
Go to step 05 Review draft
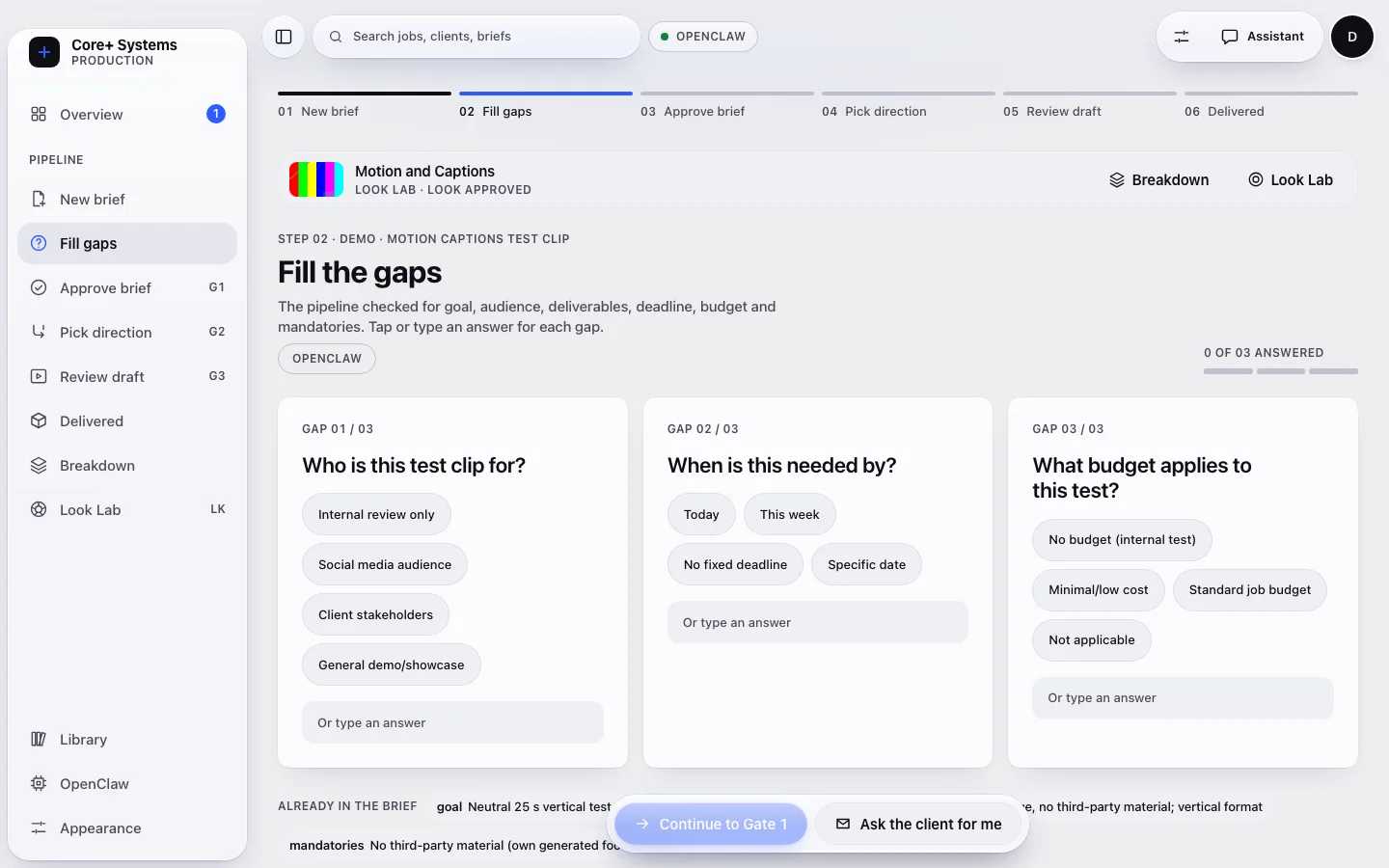1090,105
